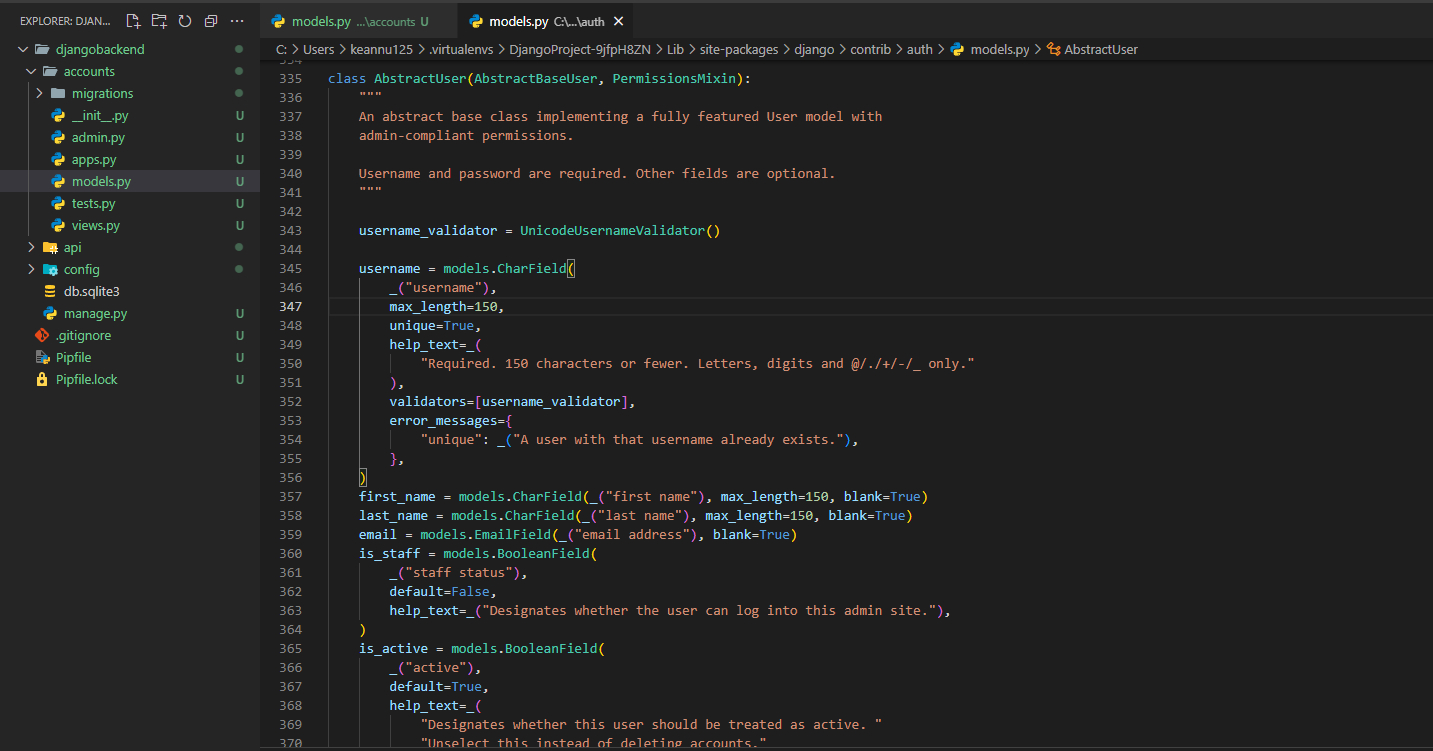Viewport: 1433px width, 751px height.
Task: Open admin.py from the file tree
Action: click(98, 137)
